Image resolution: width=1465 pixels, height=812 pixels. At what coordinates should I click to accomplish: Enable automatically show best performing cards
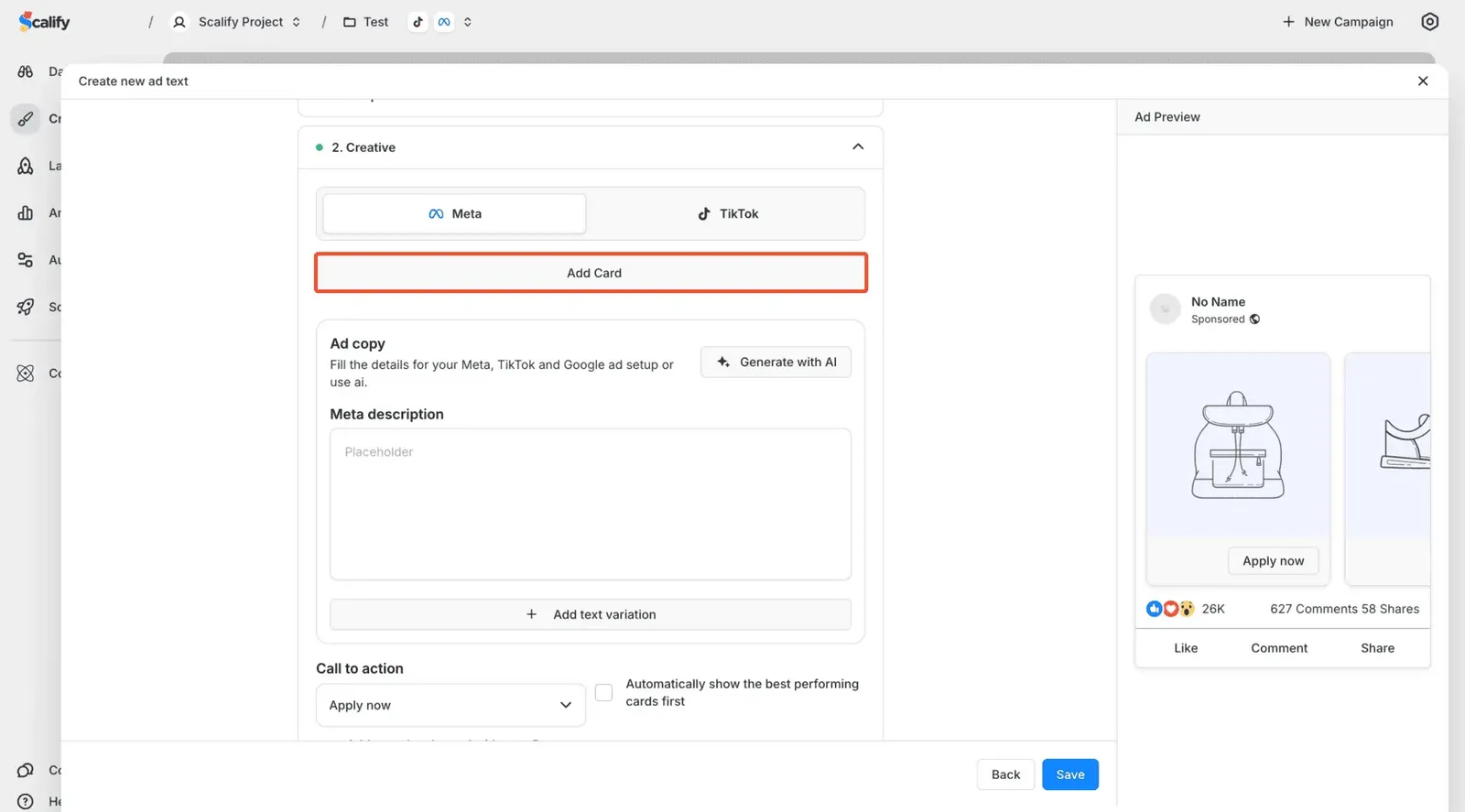603,693
